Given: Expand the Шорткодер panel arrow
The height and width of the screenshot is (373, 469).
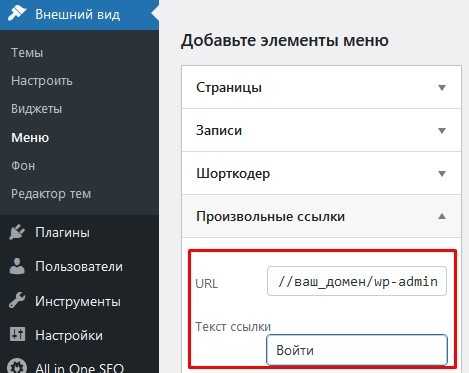Looking at the screenshot, I should tap(442, 174).
